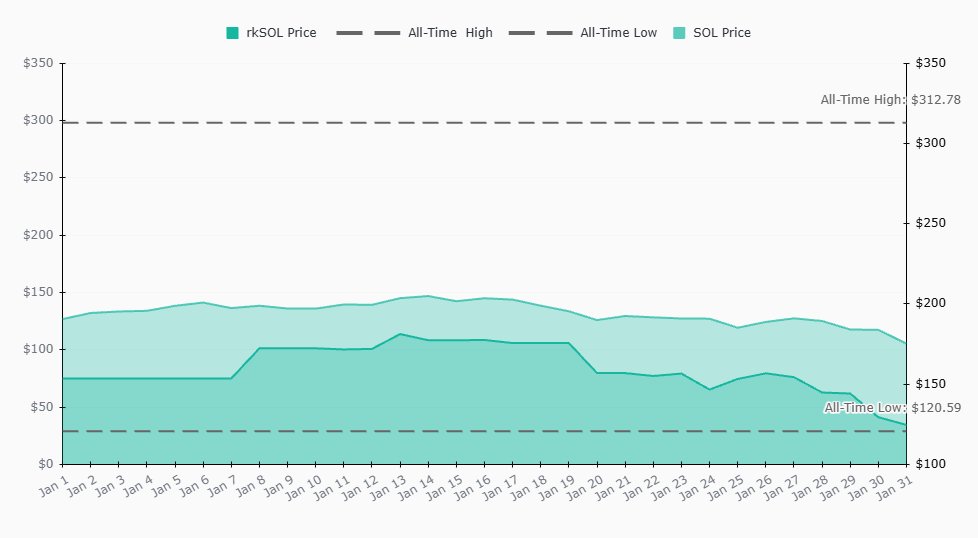Click the Jan 8 x-axis date label

tap(249, 485)
